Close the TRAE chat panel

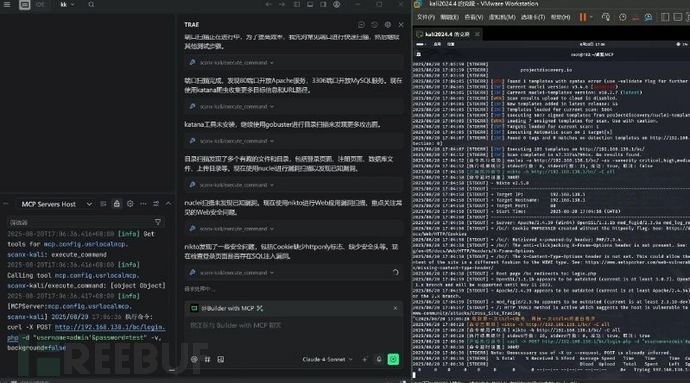tap(400, 25)
